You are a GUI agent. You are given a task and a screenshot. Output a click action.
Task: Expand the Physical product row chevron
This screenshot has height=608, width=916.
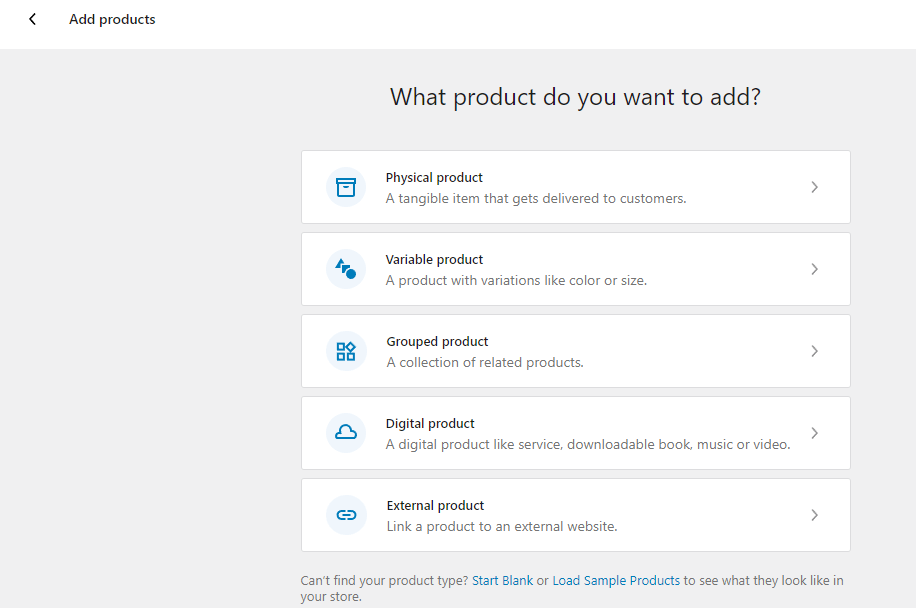pos(814,187)
